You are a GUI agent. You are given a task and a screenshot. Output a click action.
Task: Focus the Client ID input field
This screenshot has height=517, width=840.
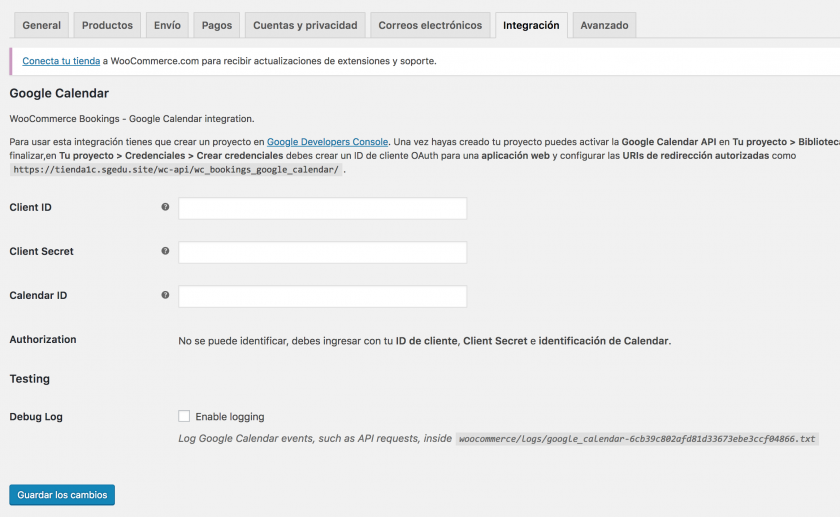point(322,208)
